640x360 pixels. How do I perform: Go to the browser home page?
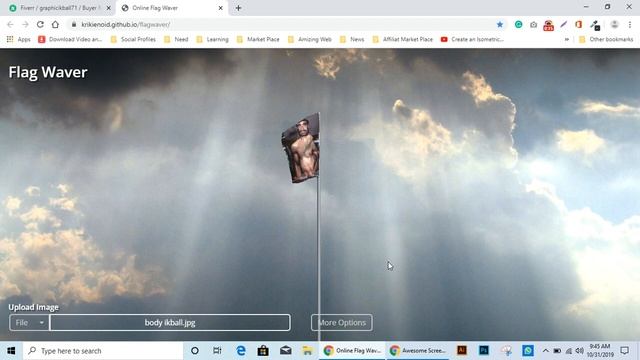pos(55,24)
